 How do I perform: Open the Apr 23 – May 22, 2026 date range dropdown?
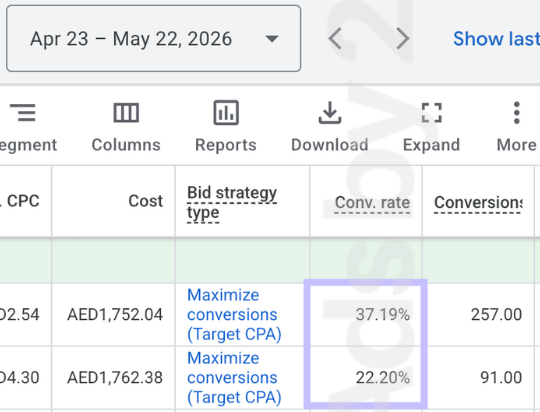[154, 38]
